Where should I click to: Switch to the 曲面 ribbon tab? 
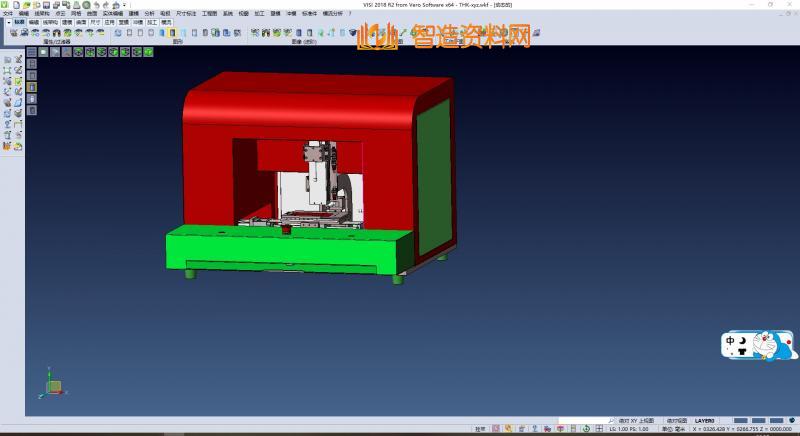[x=81, y=20]
